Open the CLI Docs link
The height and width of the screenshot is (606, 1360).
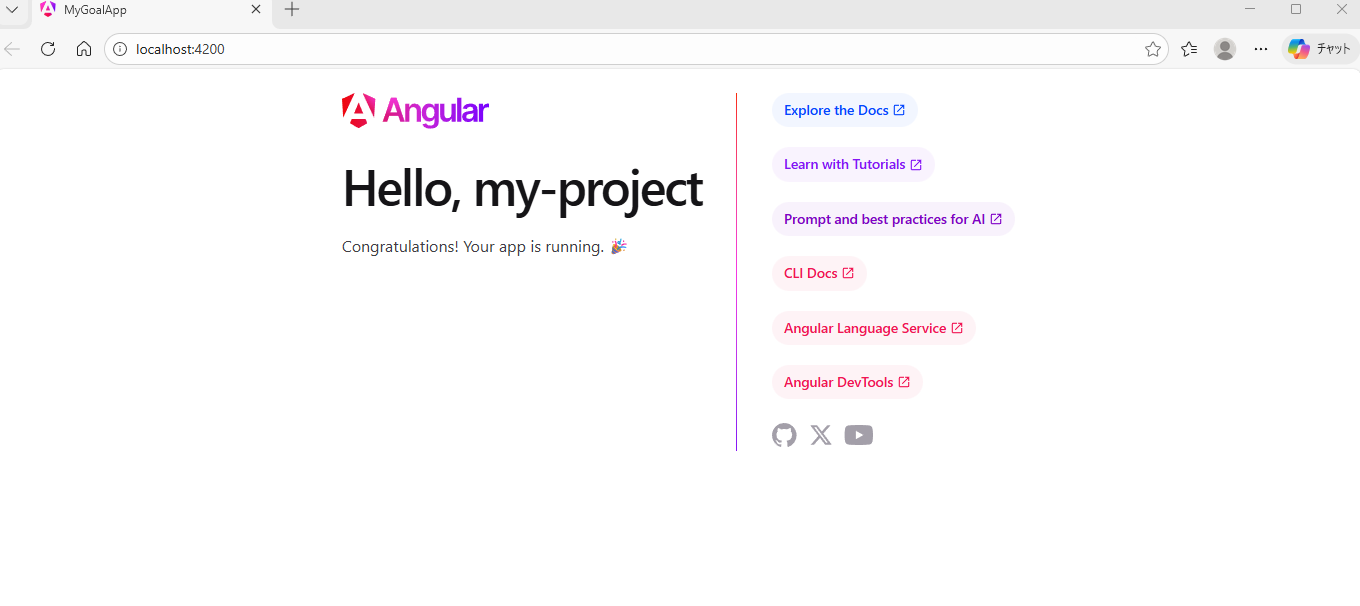click(x=819, y=273)
